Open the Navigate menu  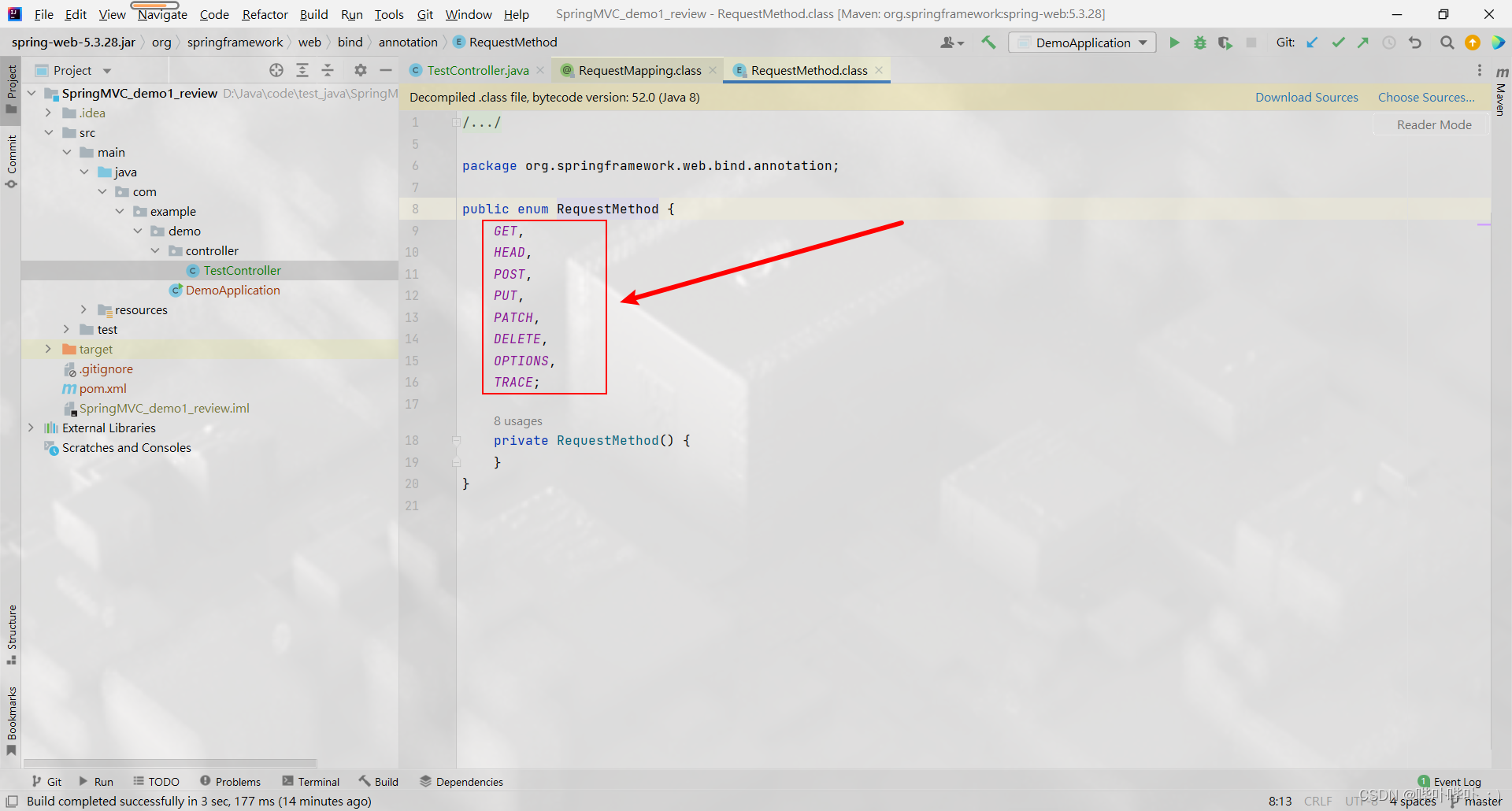point(162,14)
